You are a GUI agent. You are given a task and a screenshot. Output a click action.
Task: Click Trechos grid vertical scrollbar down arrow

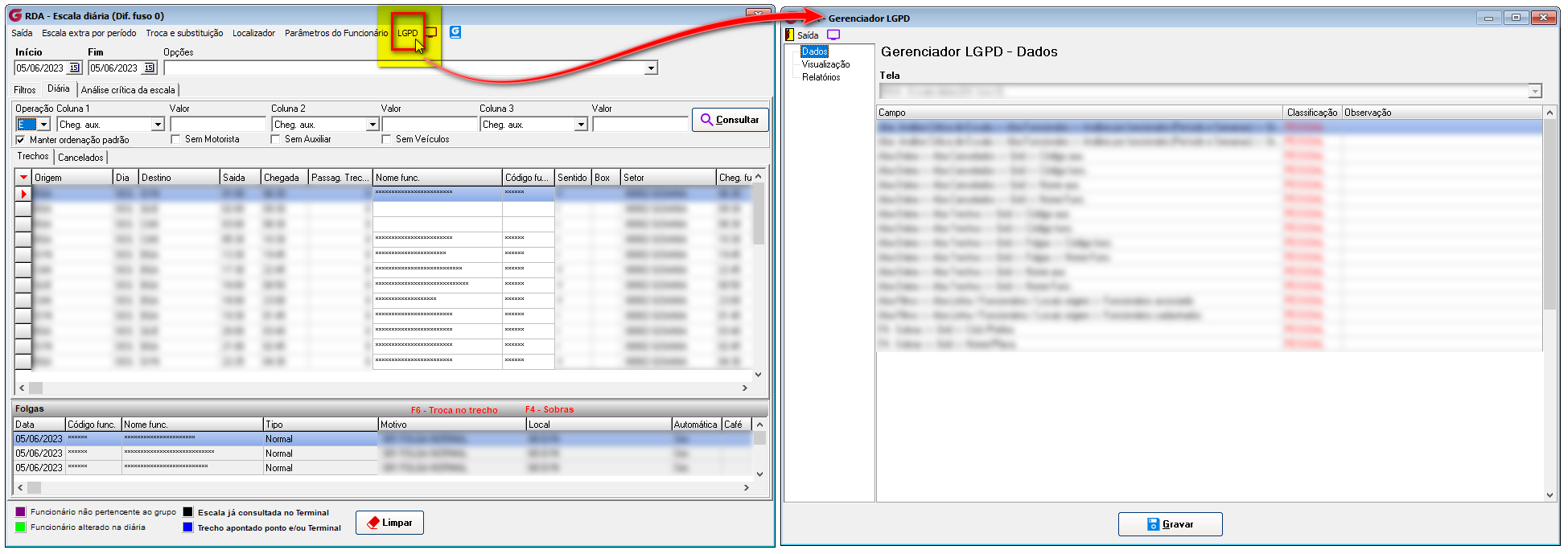[x=758, y=374]
